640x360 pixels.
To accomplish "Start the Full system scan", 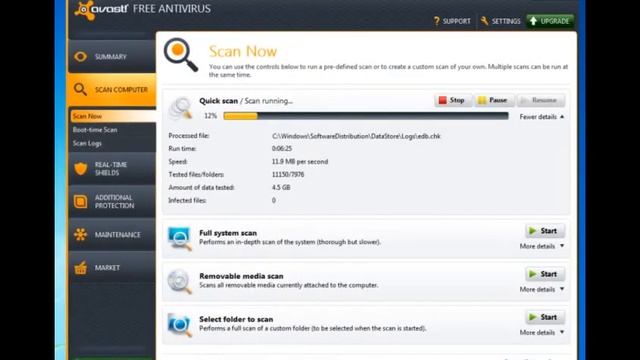I will [x=545, y=231].
